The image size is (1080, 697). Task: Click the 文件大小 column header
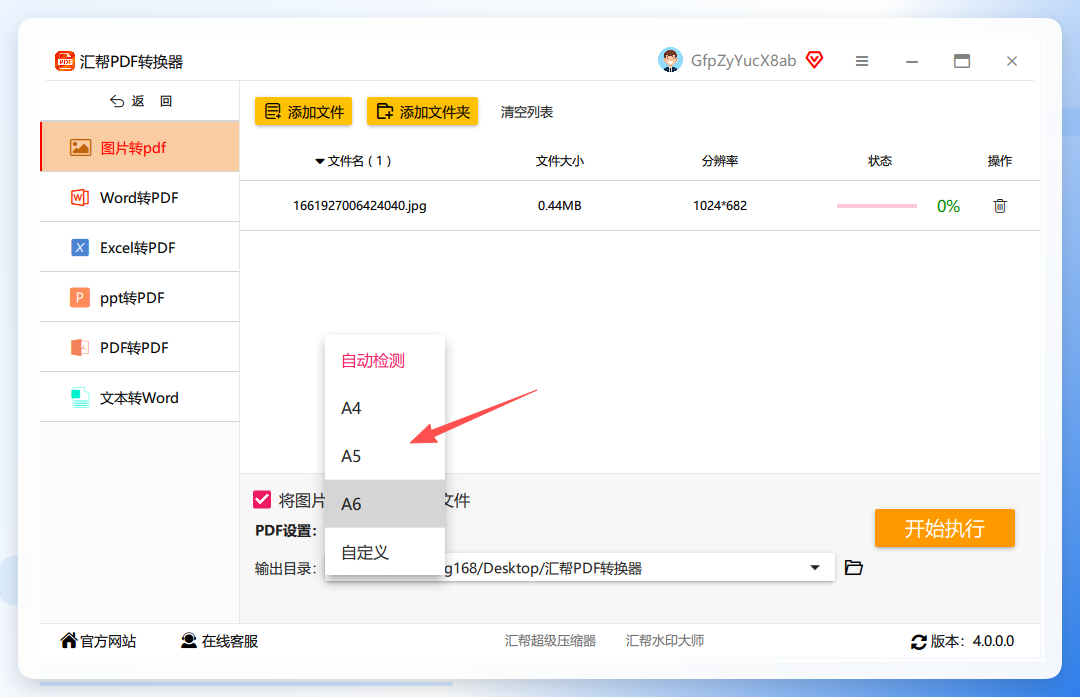pos(559,161)
